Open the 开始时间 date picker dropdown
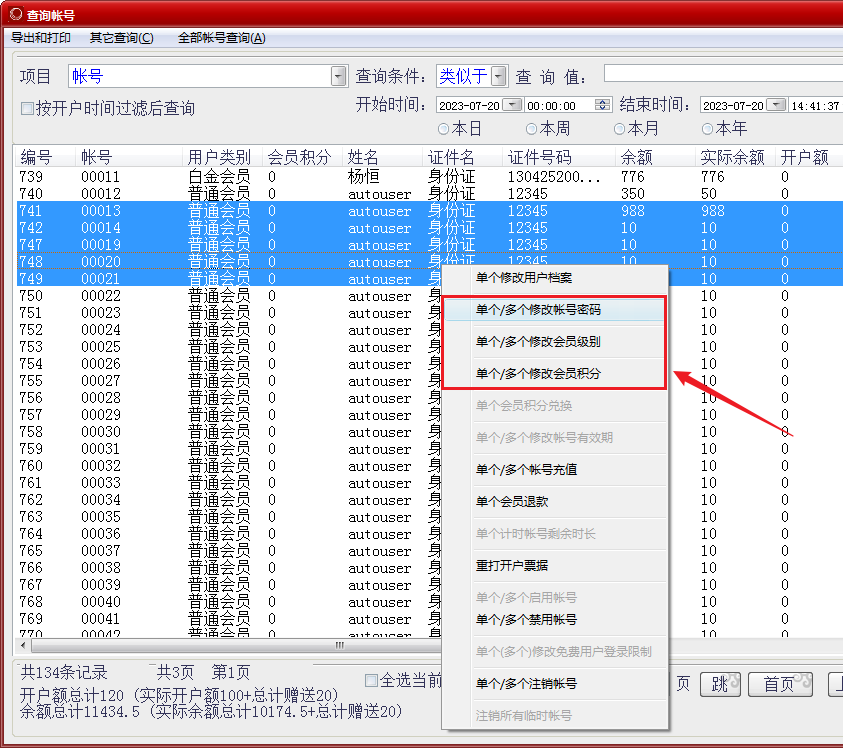843x748 pixels. (x=511, y=105)
